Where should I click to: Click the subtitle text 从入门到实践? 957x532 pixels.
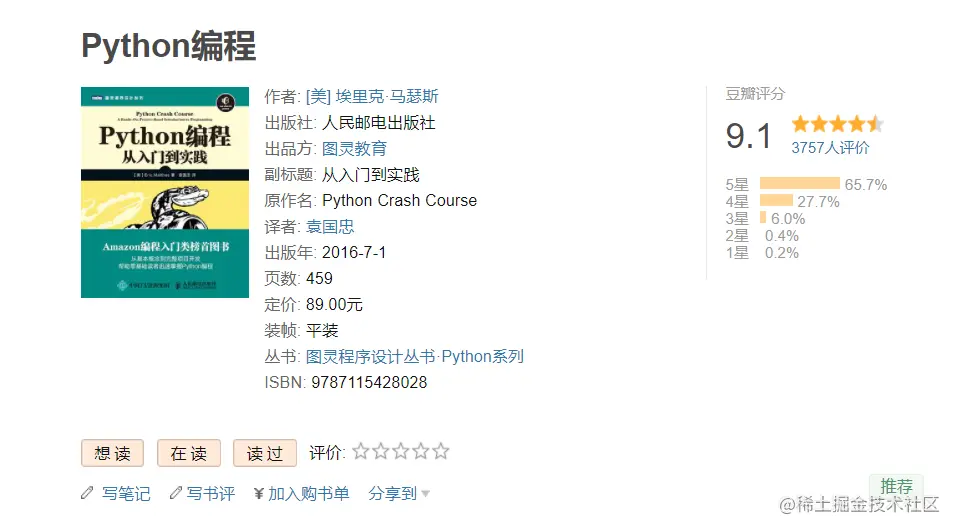coord(370,175)
